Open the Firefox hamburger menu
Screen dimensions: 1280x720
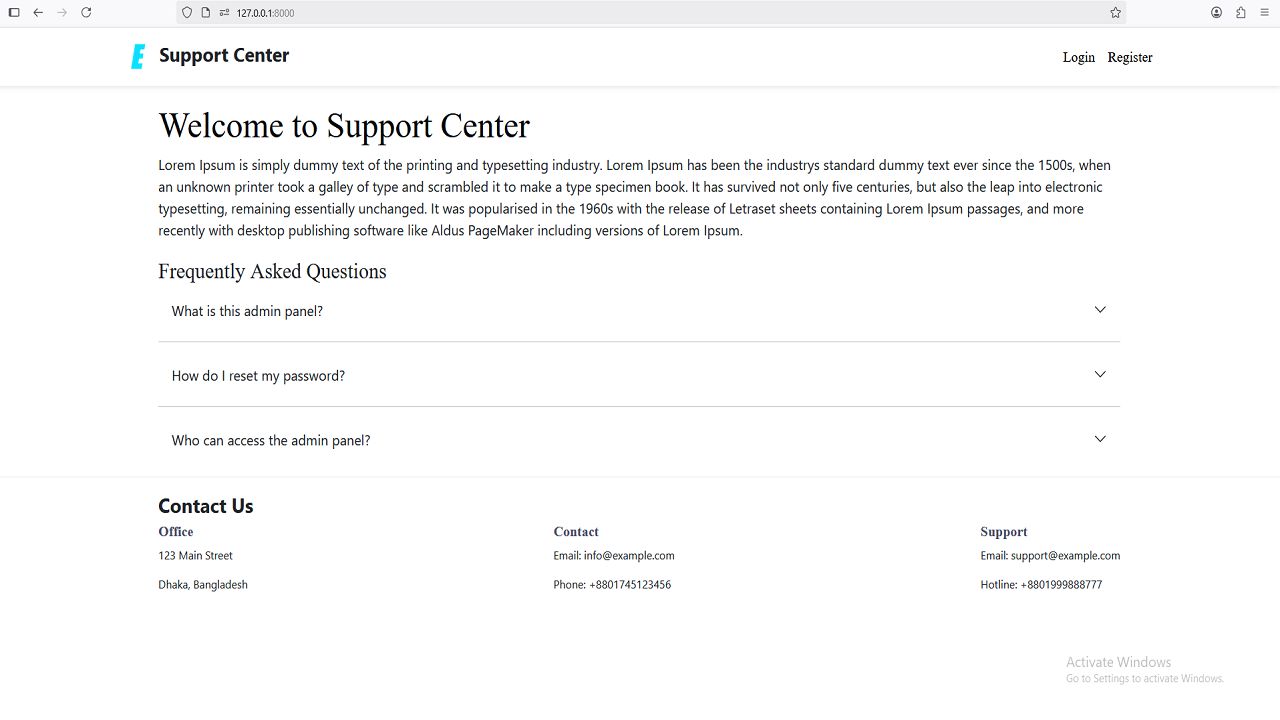(1265, 13)
